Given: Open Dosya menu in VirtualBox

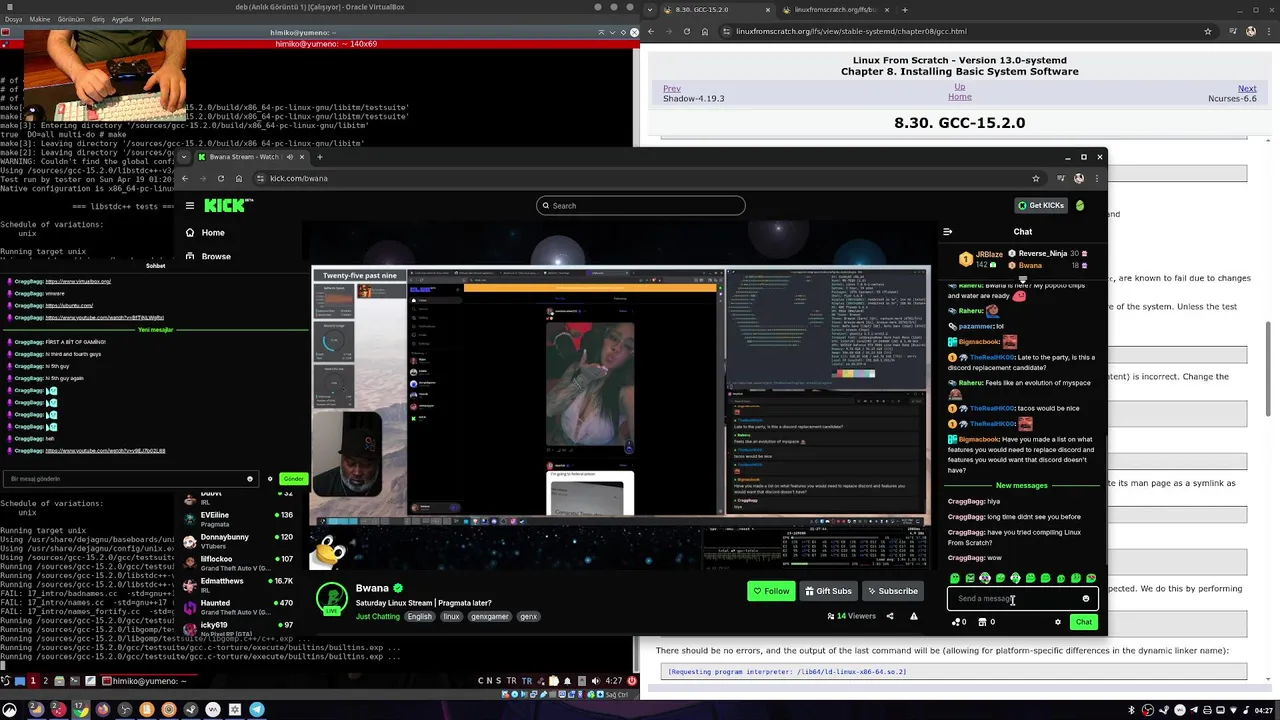Looking at the screenshot, I should [x=13, y=19].
